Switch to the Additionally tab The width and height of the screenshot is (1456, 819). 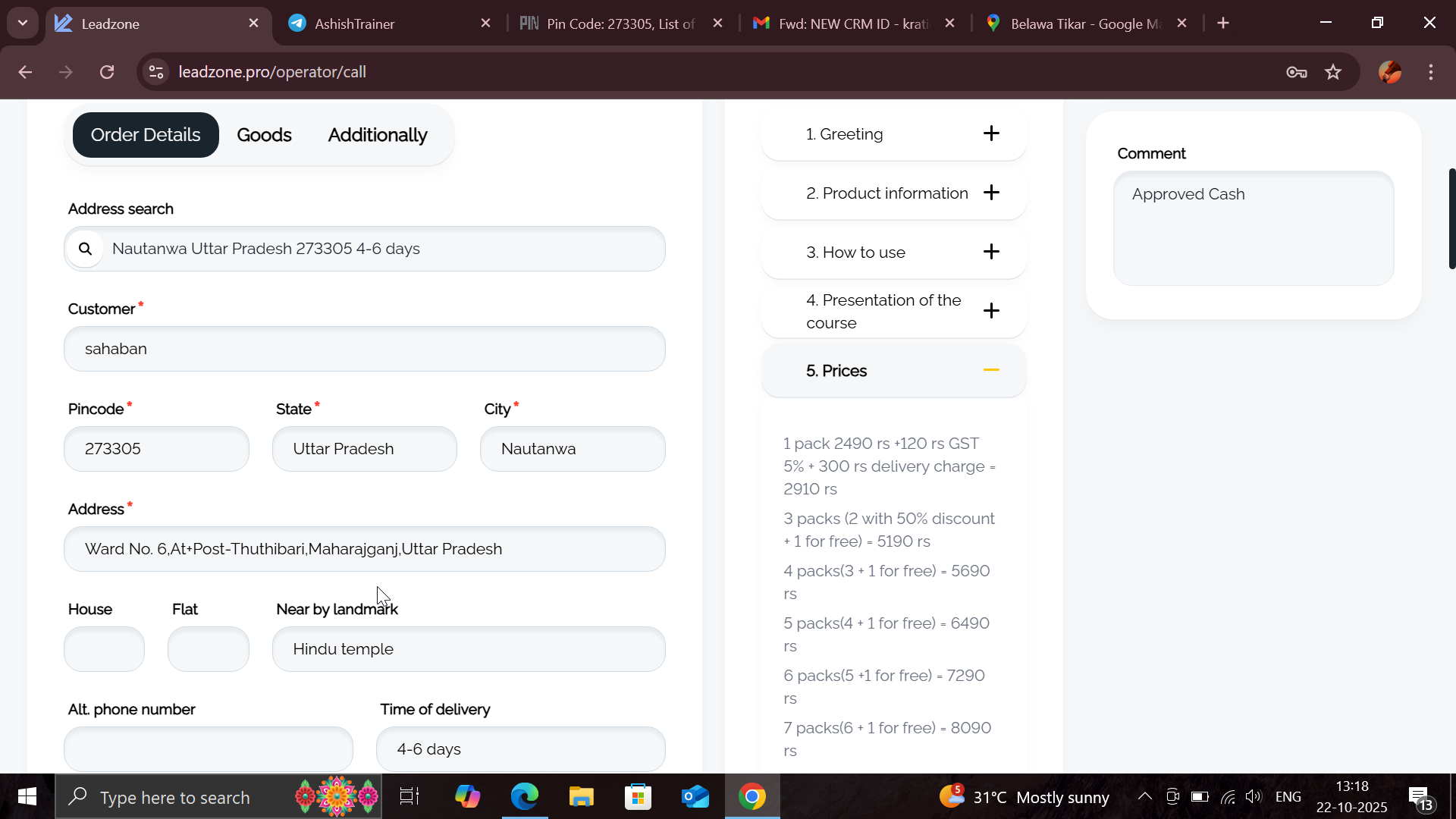(x=377, y=135)
